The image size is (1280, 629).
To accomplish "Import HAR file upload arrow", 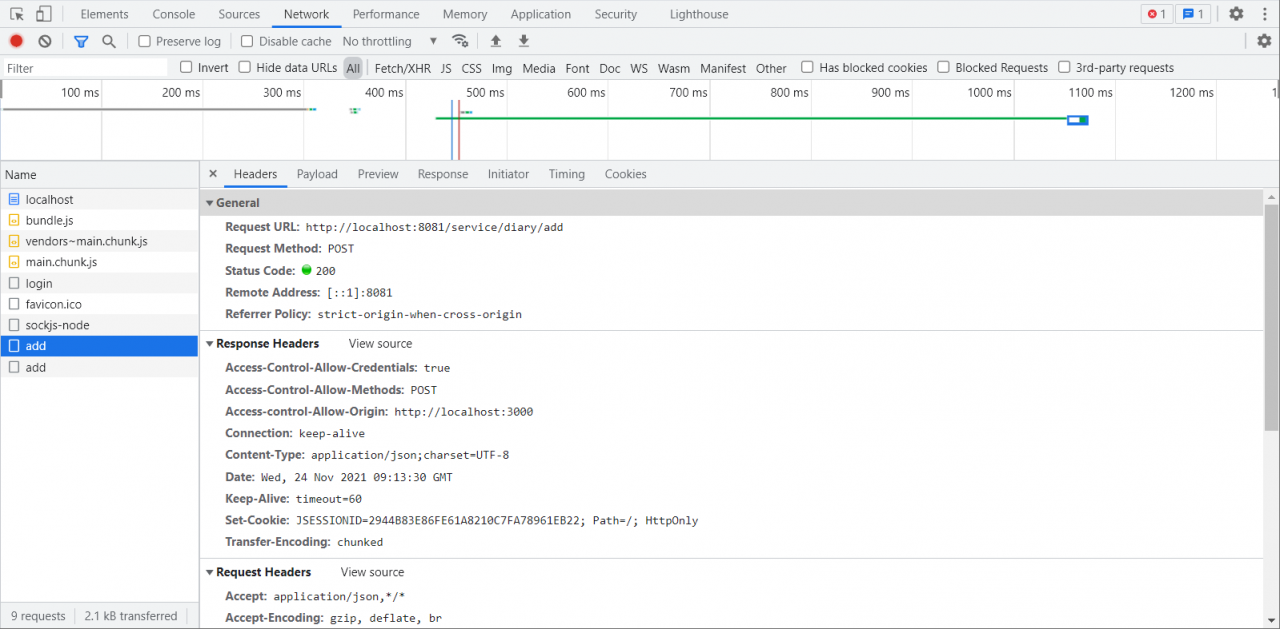I will pos(495,41).
